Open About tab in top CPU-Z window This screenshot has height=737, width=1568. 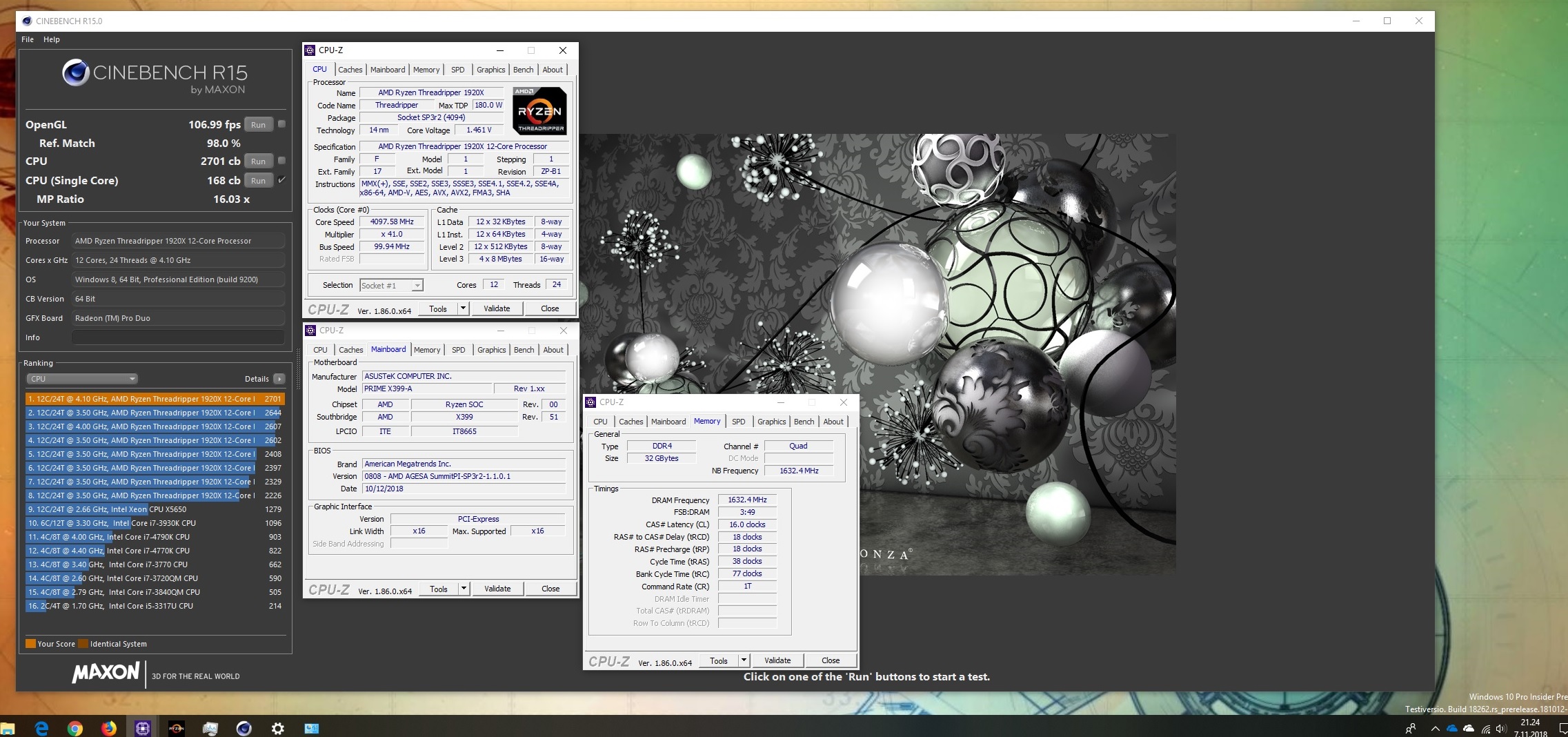pos(553,70)
